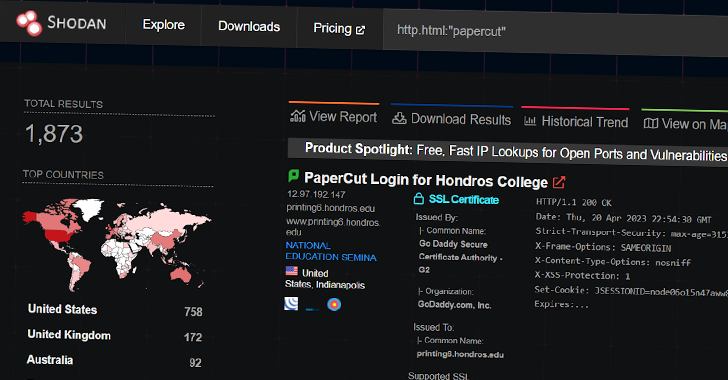The width and height of the screenshot is (728, 380).
Task: Click the Download Results cloud icon
Action: coord(399,118)
